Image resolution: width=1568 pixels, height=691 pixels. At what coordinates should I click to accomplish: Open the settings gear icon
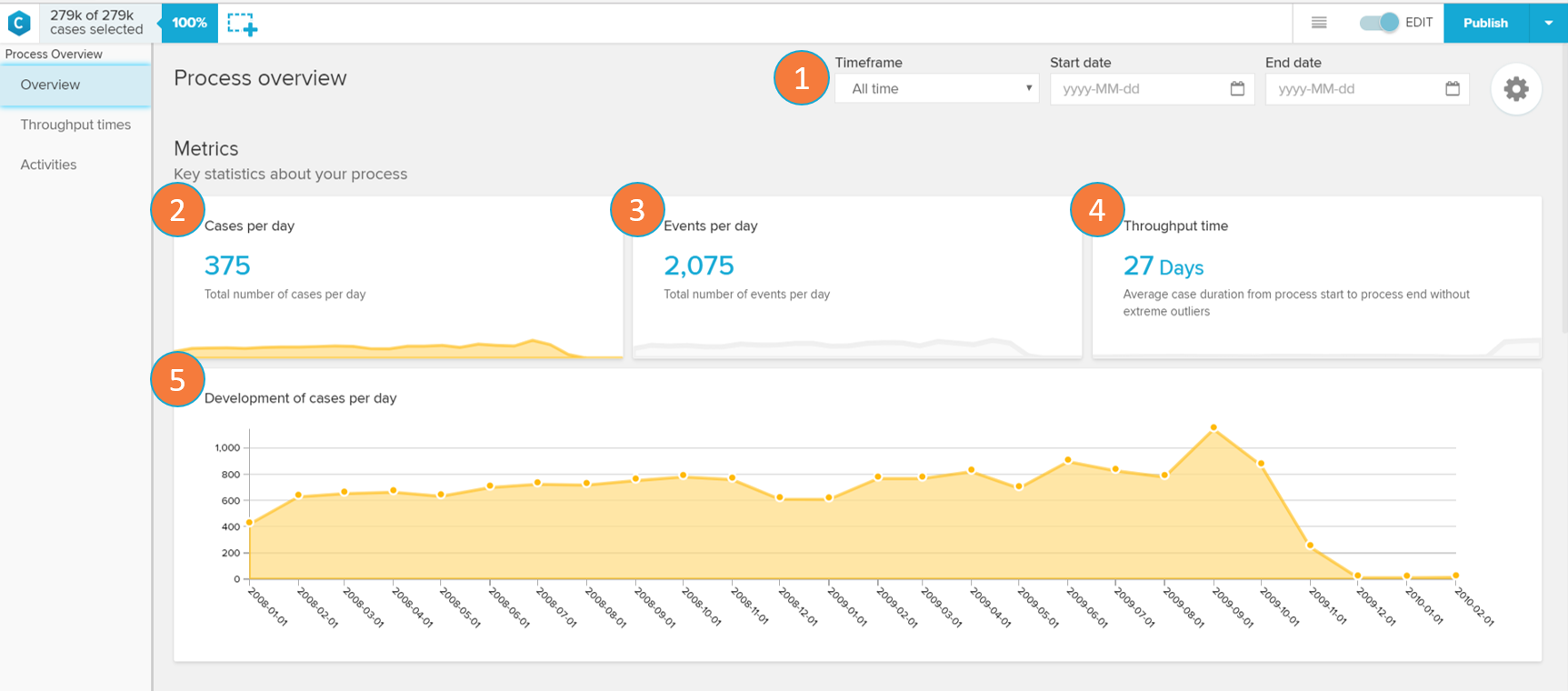tap(1515, 89)
